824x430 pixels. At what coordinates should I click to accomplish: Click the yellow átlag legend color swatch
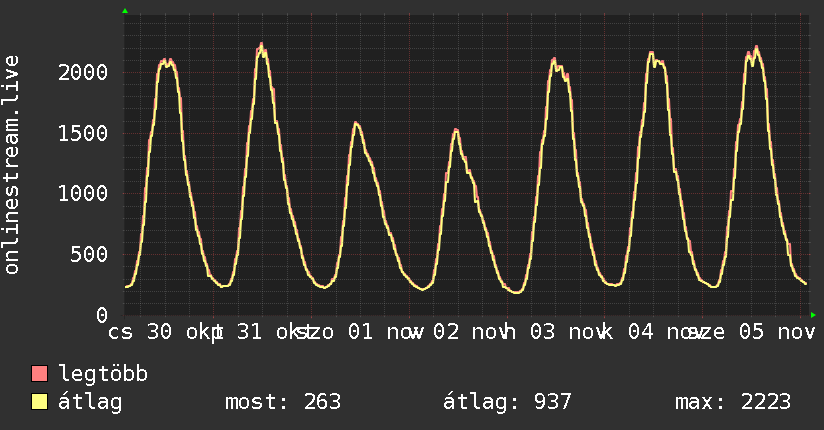tap(40, 403)
